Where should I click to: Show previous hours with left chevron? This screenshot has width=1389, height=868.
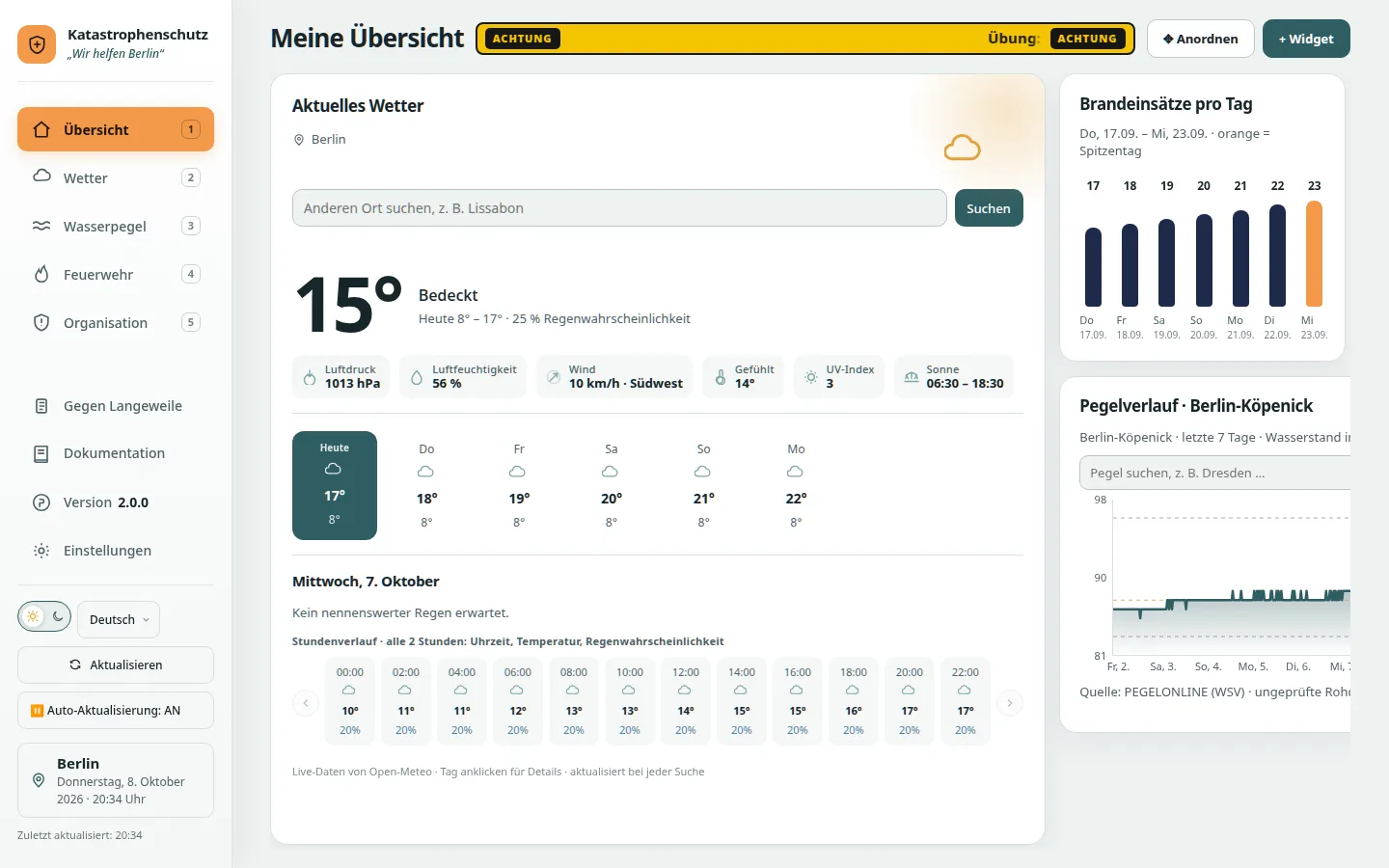(x=306, y=703)
